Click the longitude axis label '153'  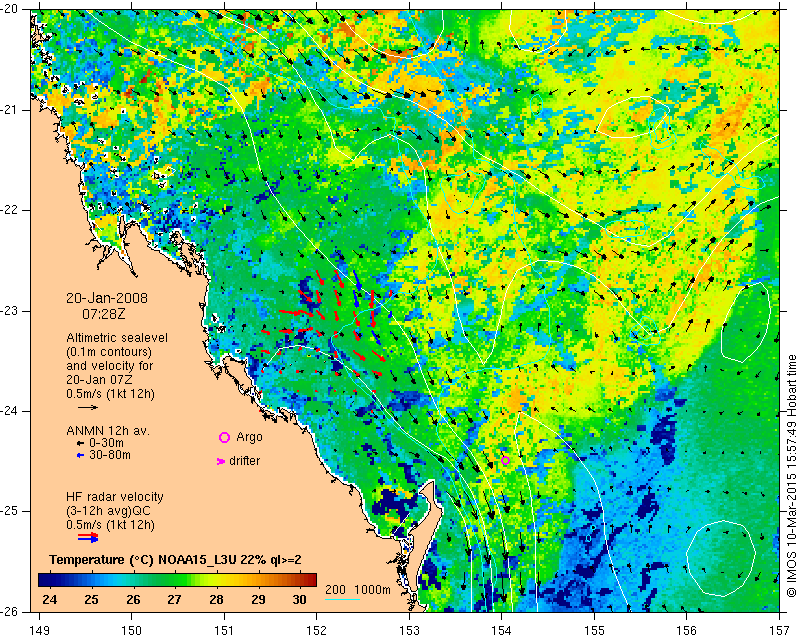(409, 631)
